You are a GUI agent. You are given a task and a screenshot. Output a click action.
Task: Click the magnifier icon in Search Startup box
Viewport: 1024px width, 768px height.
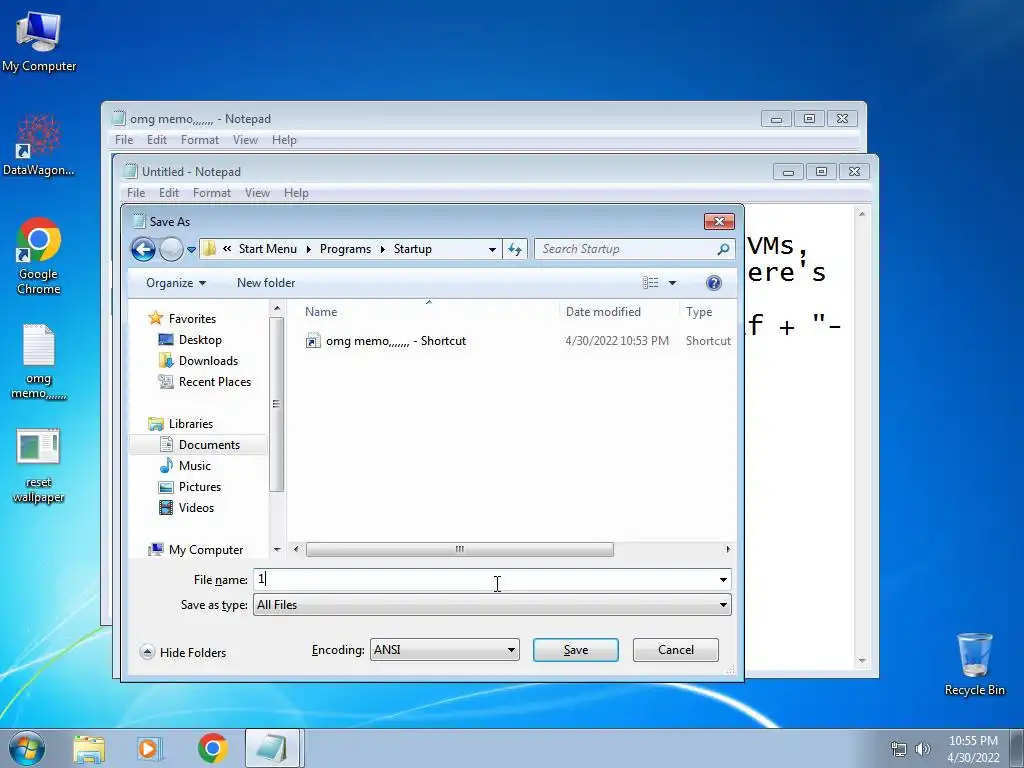(723, 249)
